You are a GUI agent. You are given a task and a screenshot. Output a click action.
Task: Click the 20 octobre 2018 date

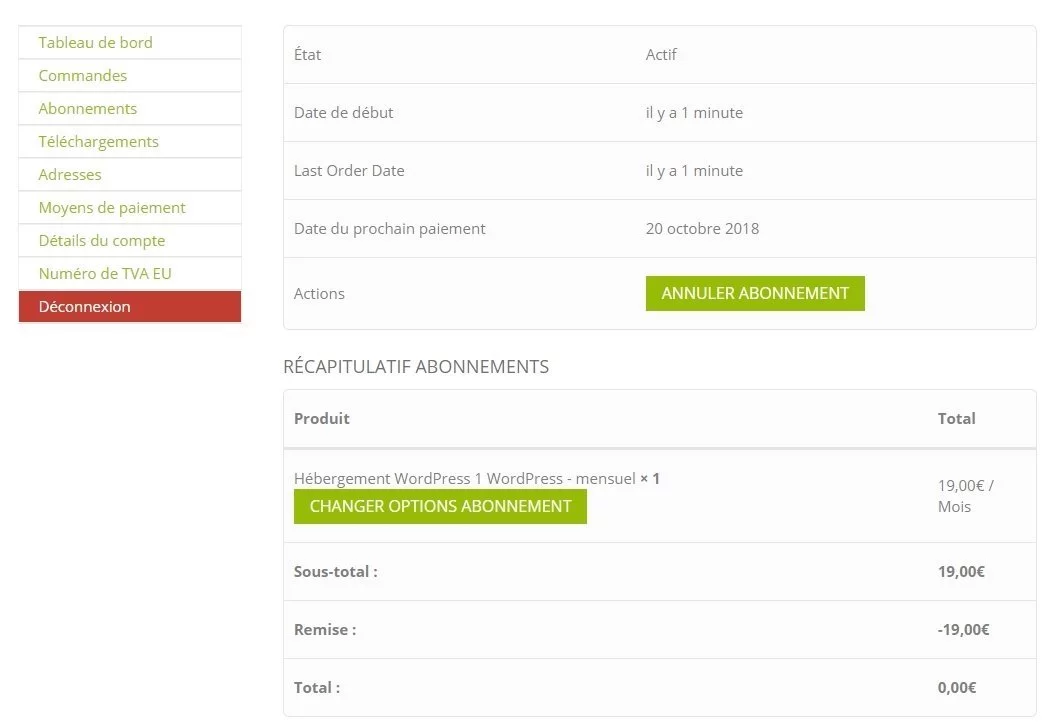tap(702, 229)
